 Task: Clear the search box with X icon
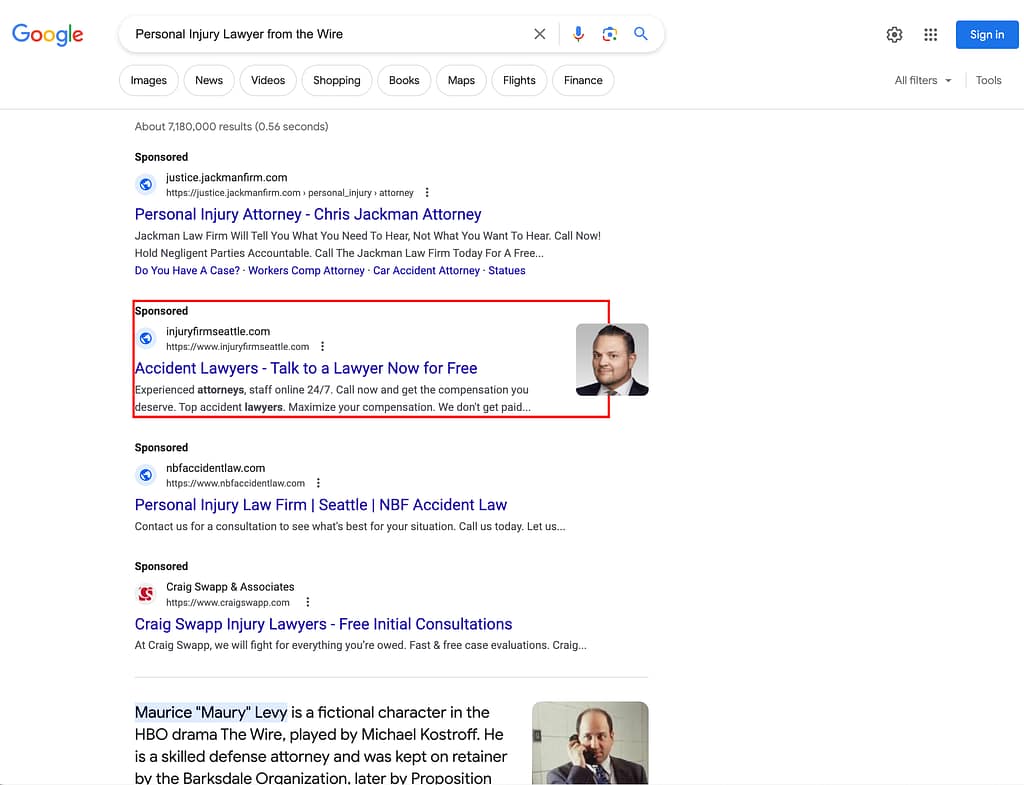coord(539,34)
